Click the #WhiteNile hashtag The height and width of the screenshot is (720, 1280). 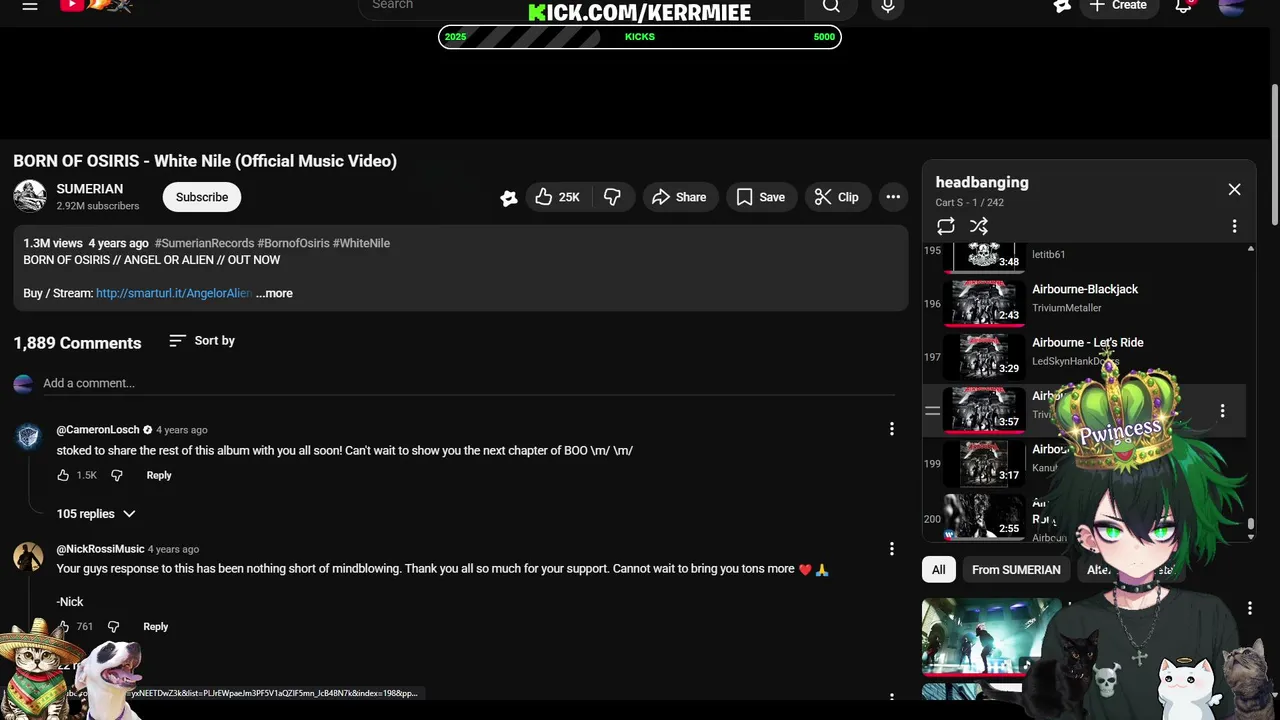(361, 243)
